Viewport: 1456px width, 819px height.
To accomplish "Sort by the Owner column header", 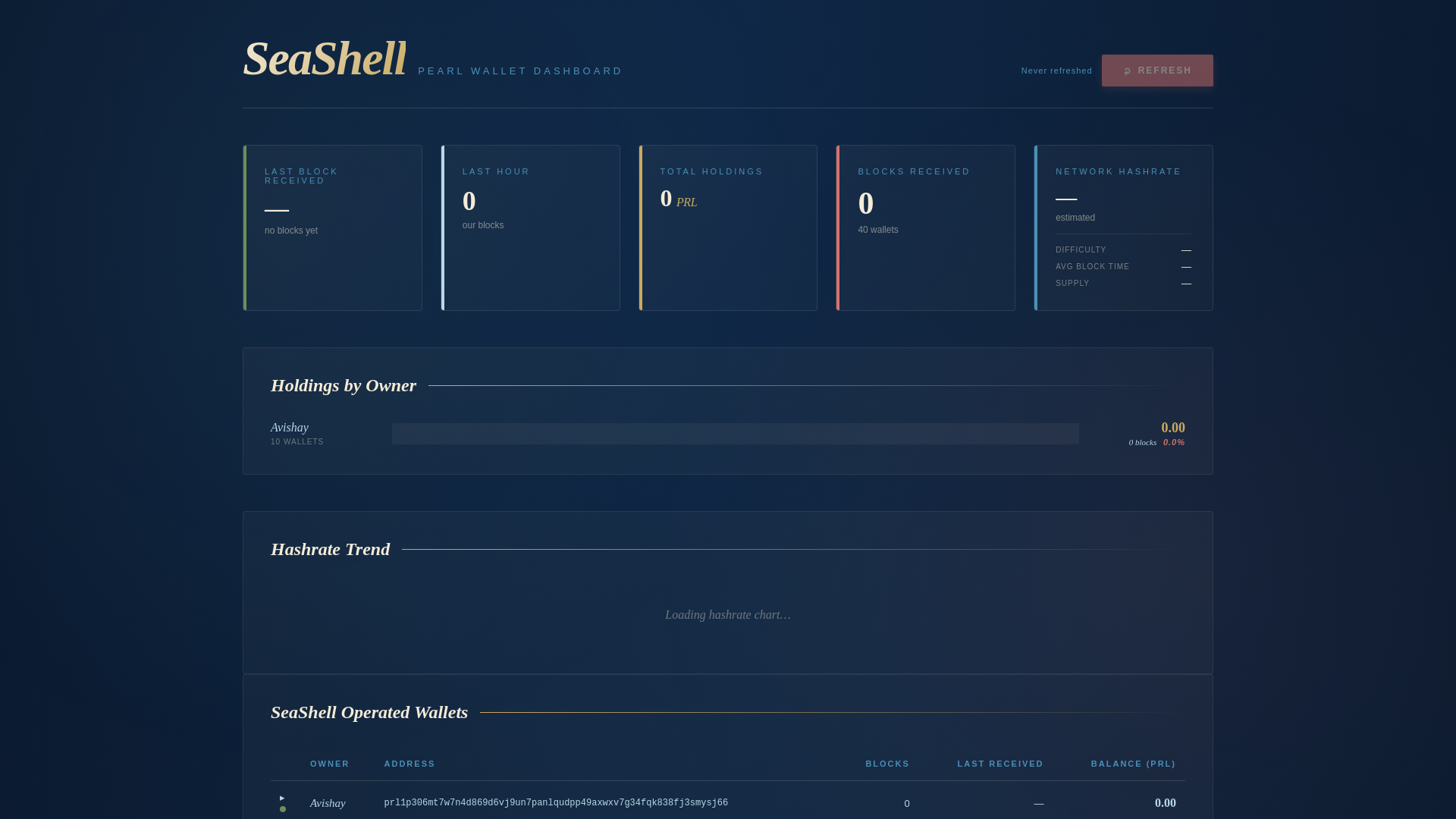I will pyautogui.click(x=329, y=764).
